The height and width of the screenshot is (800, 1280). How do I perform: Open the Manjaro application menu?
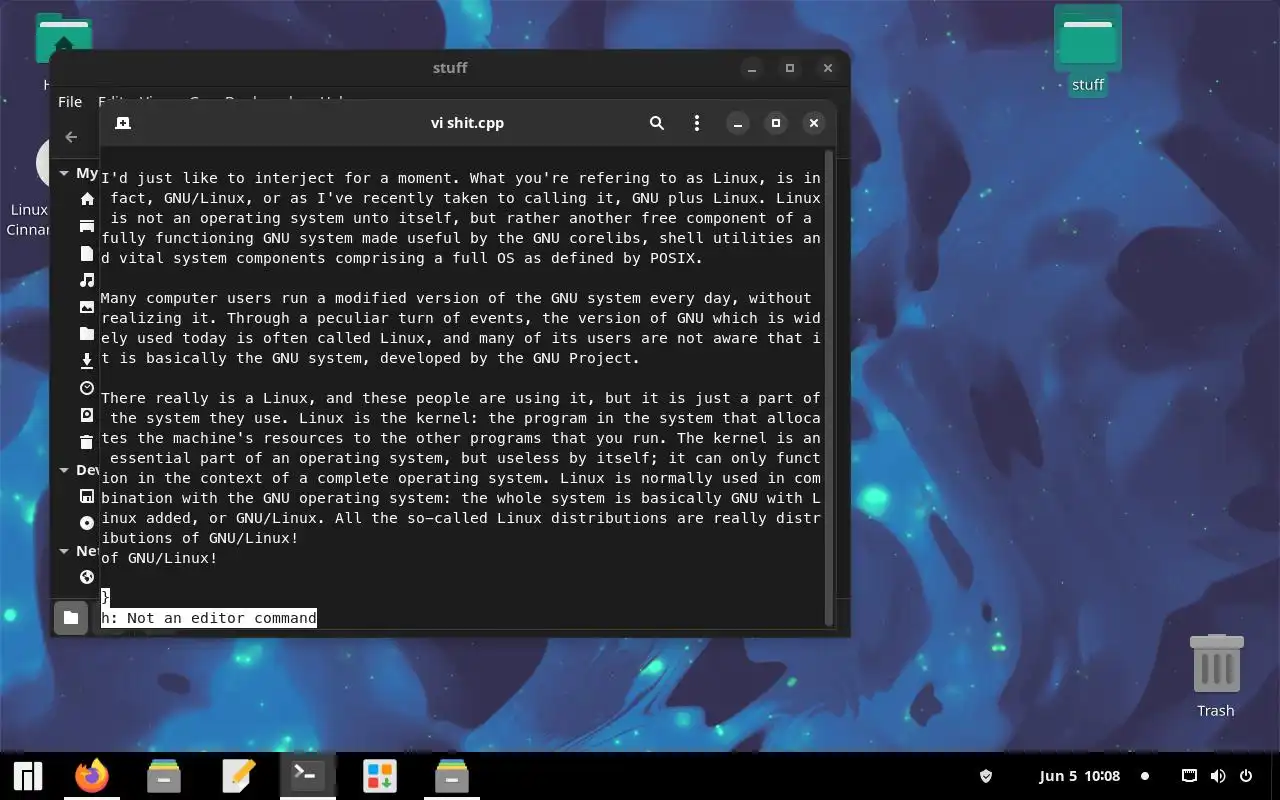coord(28,776)
